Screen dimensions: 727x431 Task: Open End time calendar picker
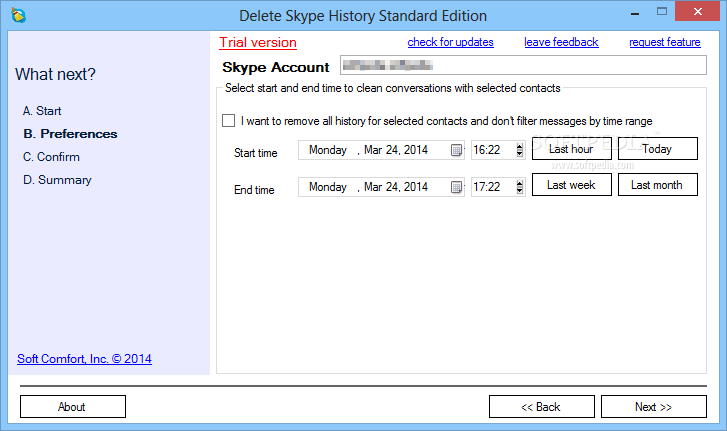pos(456,187)
